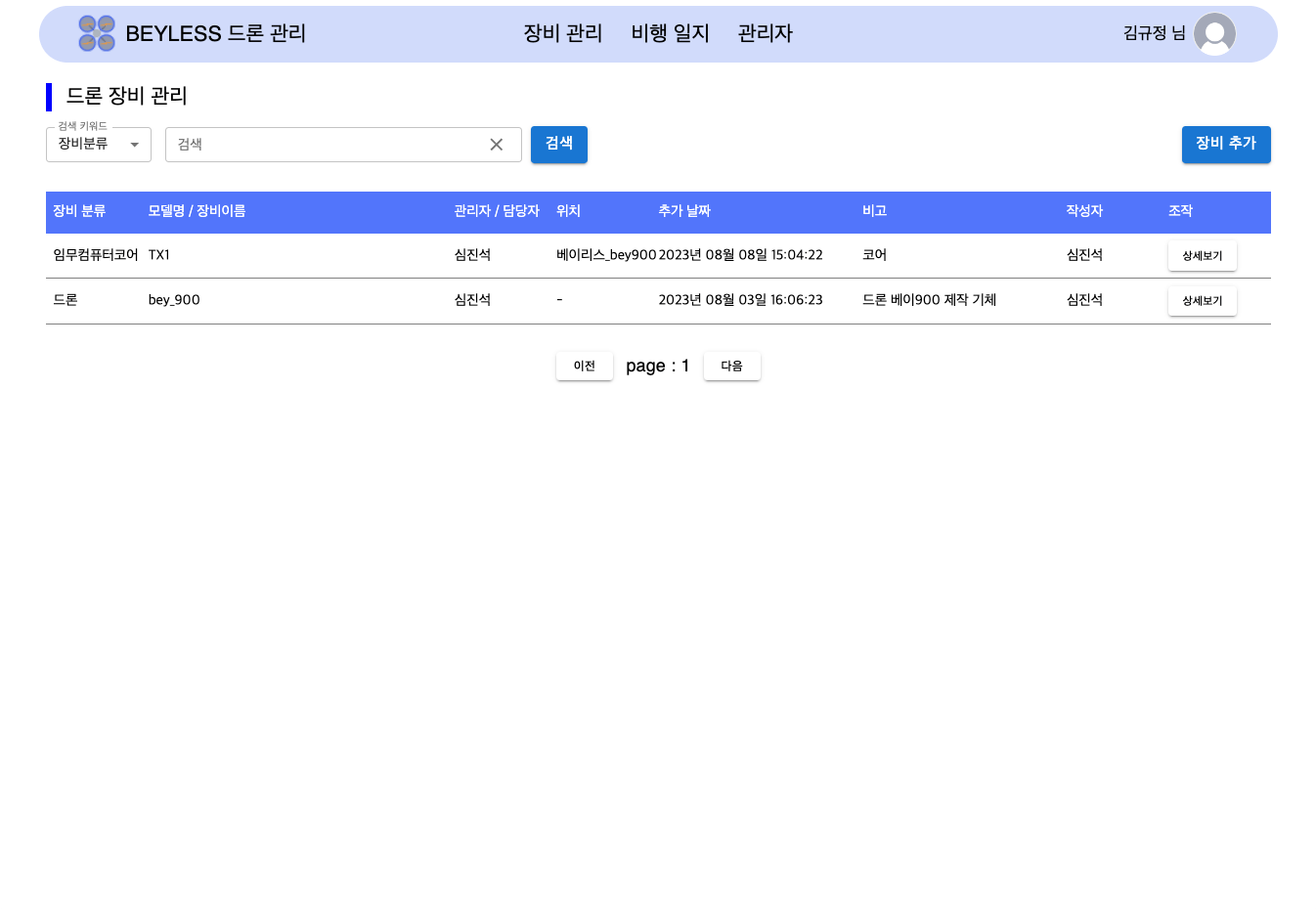The height and width of the screenshot is (909, 1316).
Task: Click the BEYLESS drone logo icon
Action: tap(97, 33)
